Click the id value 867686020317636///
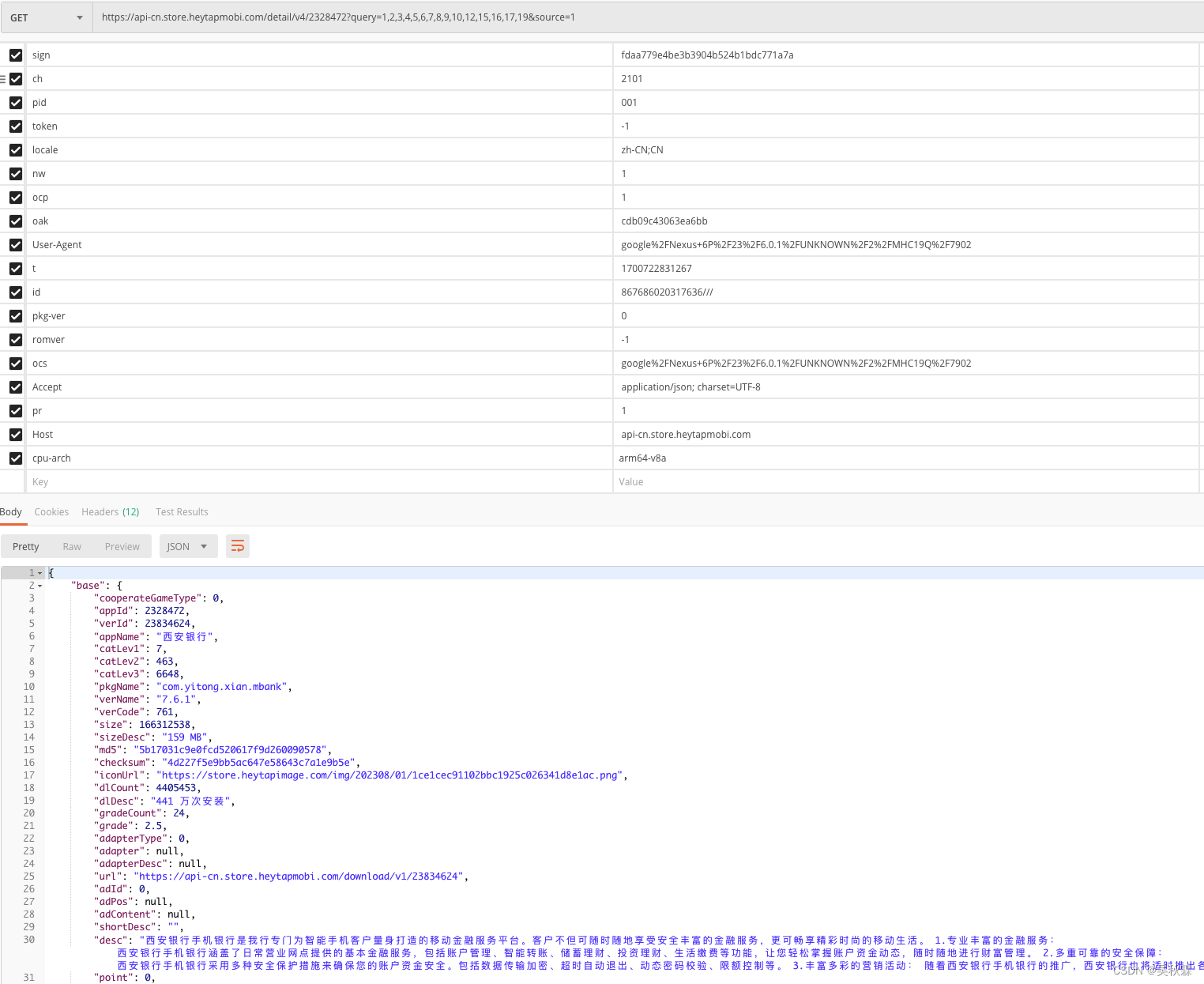Screen dimensions: 1204x984 (667, 292)
